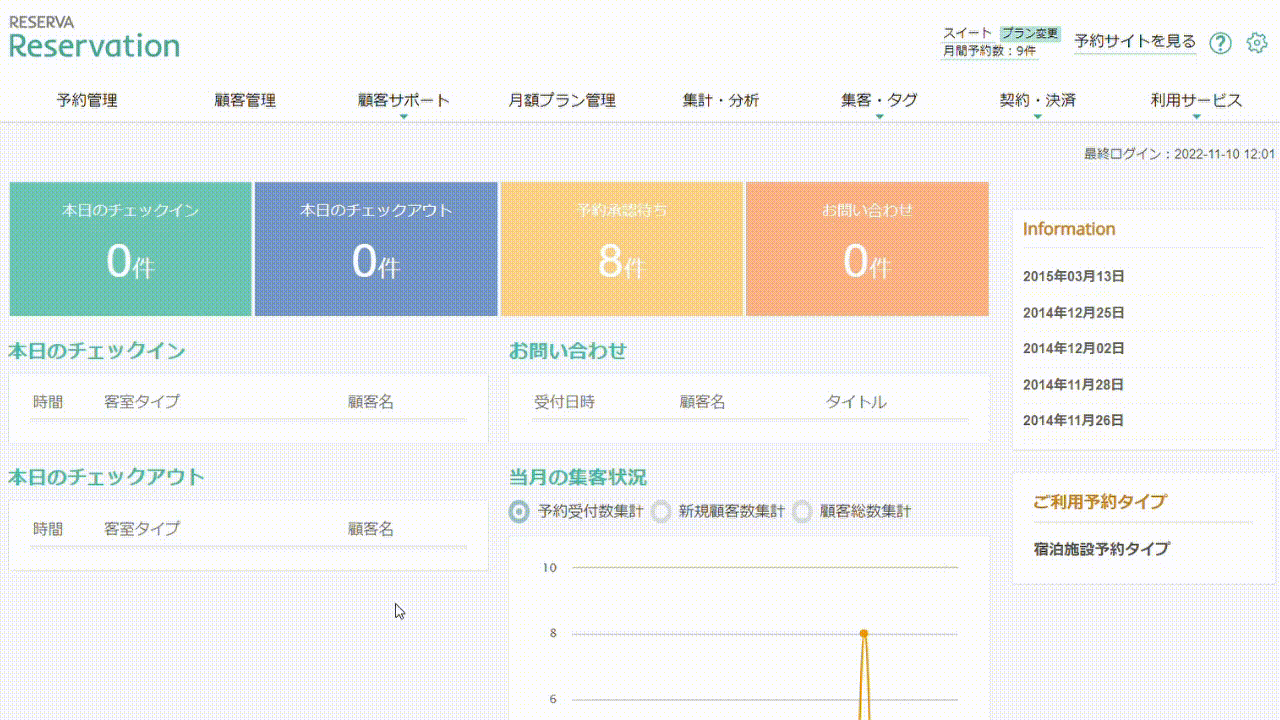Open the 集計・分析 menu
The height and width of the screenshot is (720, 1280).
point(721,101)
